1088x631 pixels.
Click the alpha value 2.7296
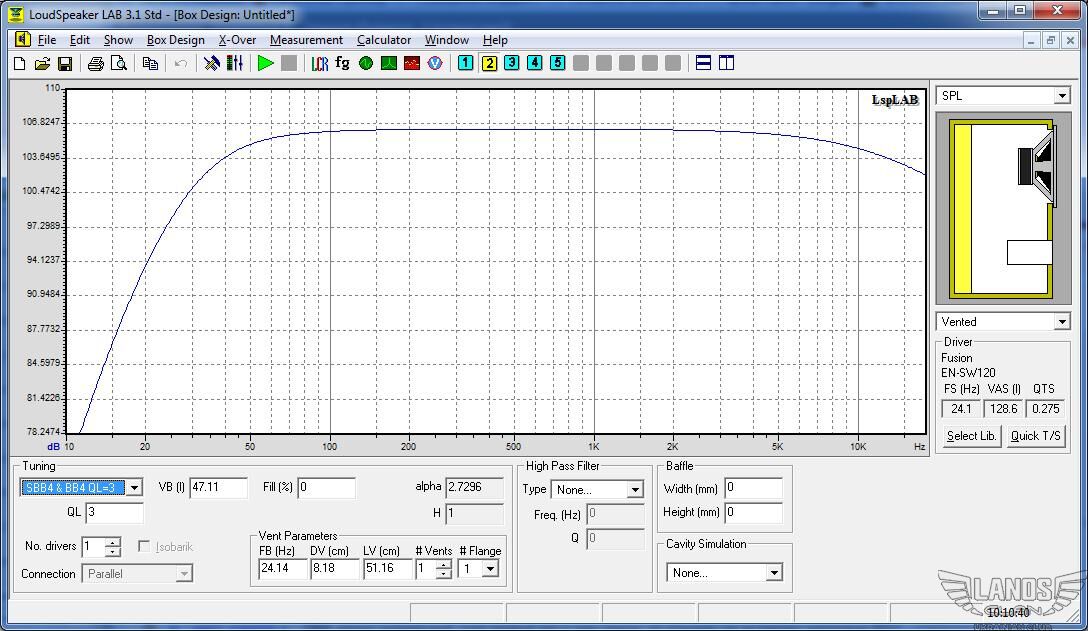(x=474, y=487)
